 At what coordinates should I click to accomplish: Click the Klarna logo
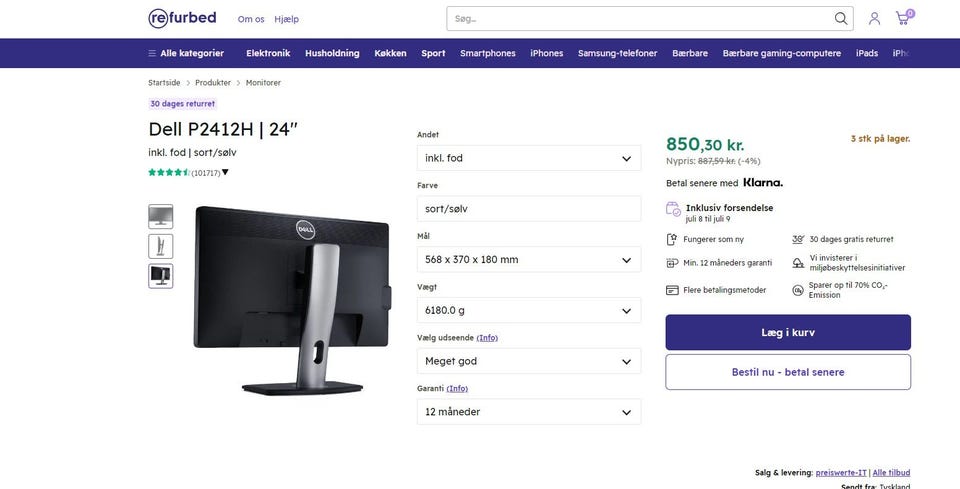click(763, 182)
